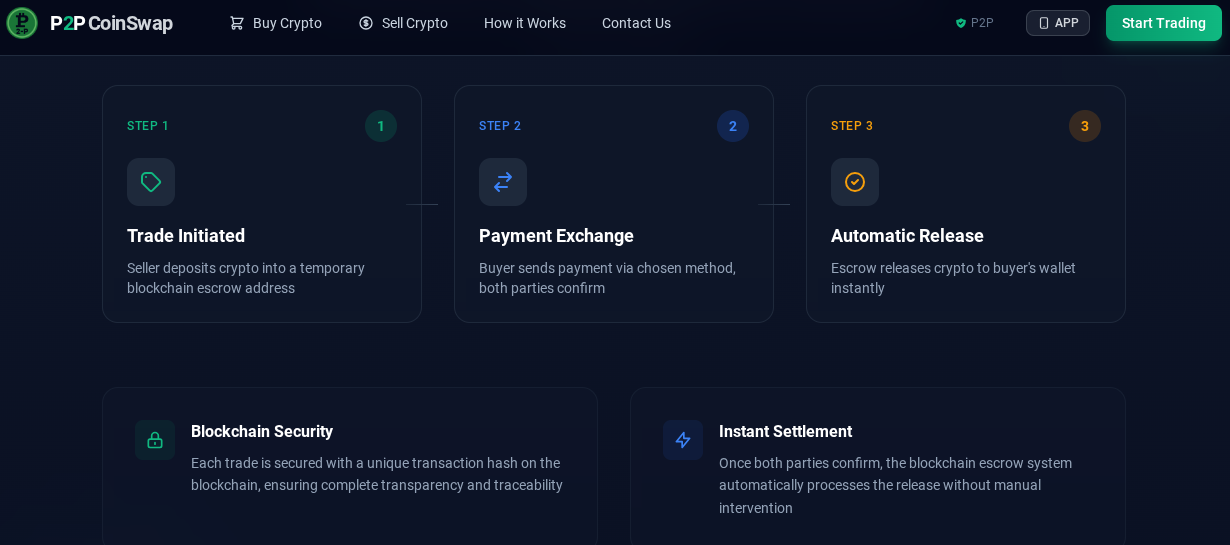Select the Trade Initiated heading
1230x545 pixels.
click(x=186, y=236)
